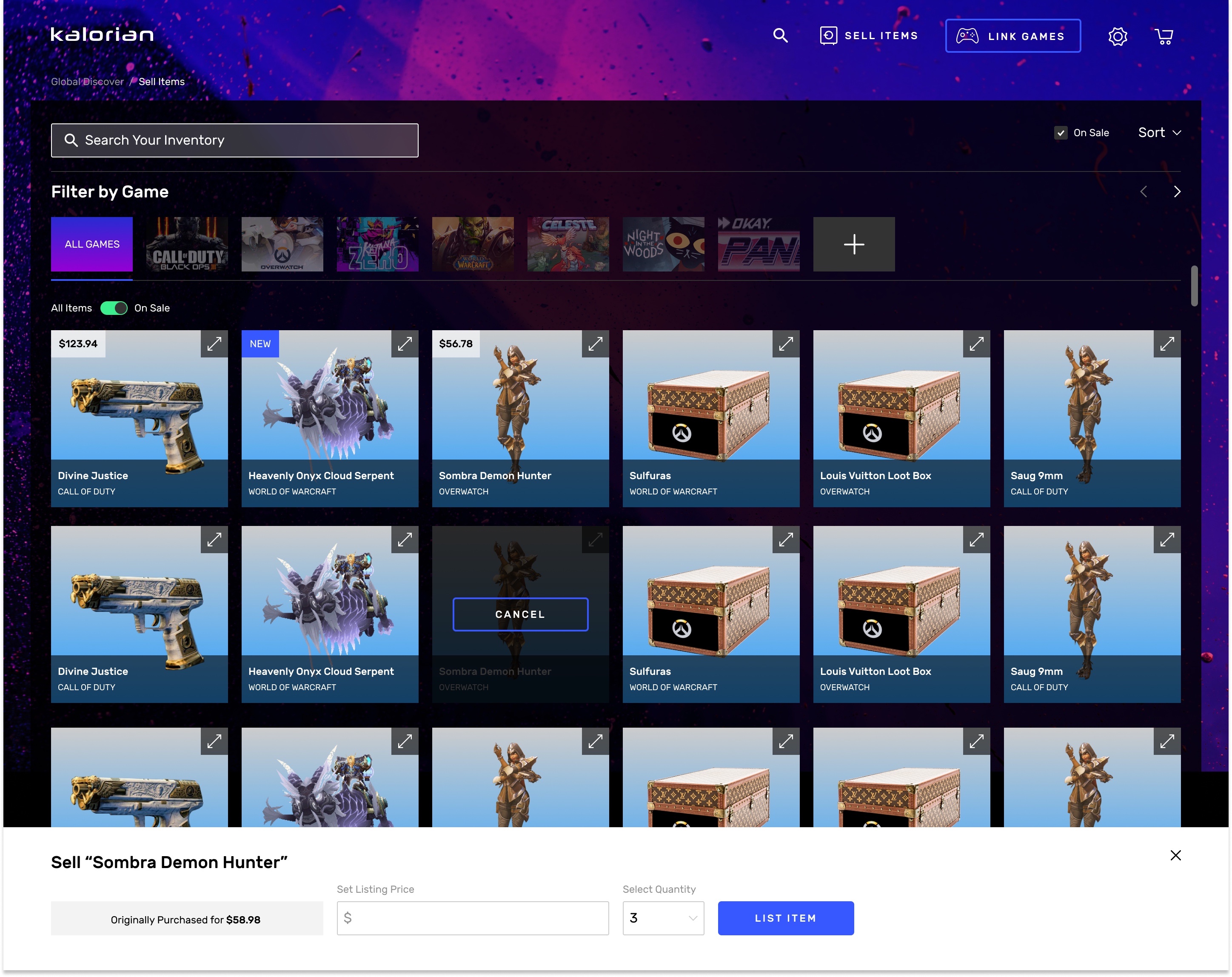The width and height of the screenshot is (1232, 977).
Task: Open the settings gear
Action: [1117, 36]
